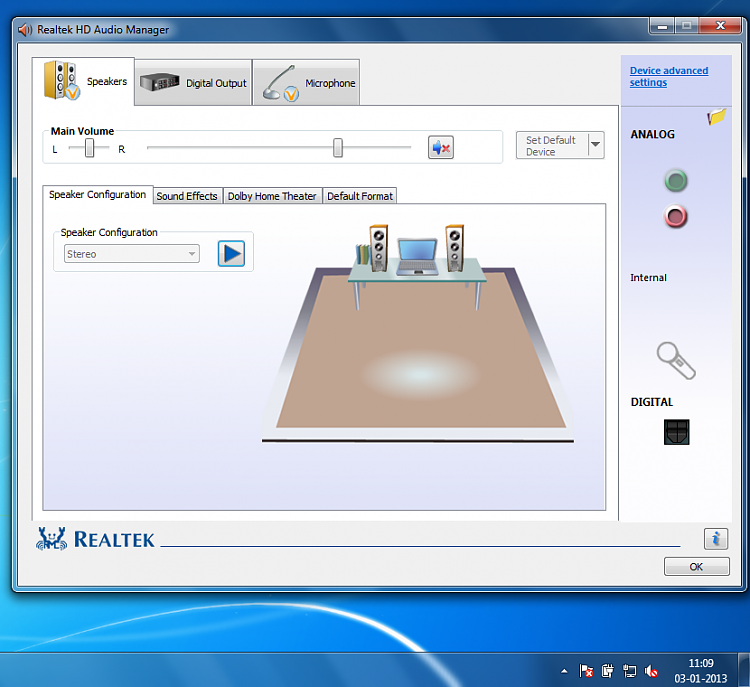Open the taskbar clock showing 11:09
Viewport: 750px width, 687px height.
click(x=701, y=671)
